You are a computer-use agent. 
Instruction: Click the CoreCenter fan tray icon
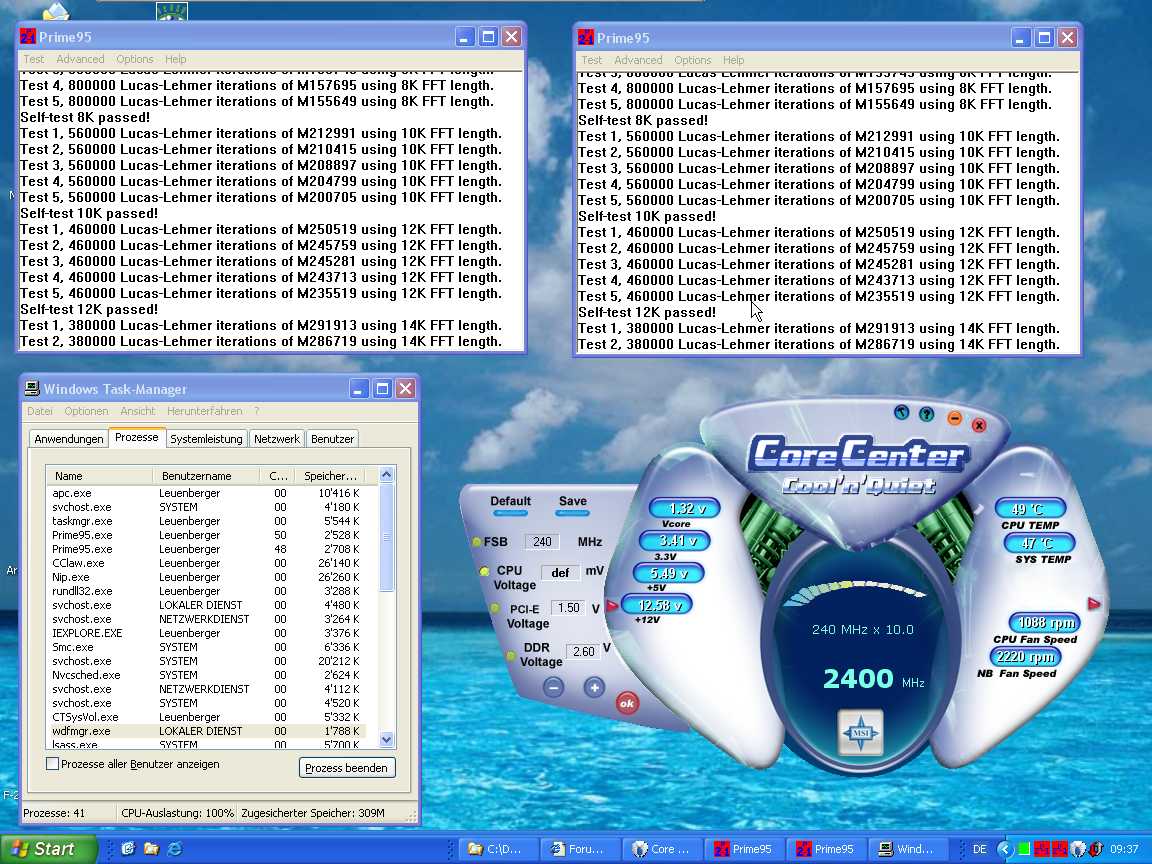point(1078,849)
